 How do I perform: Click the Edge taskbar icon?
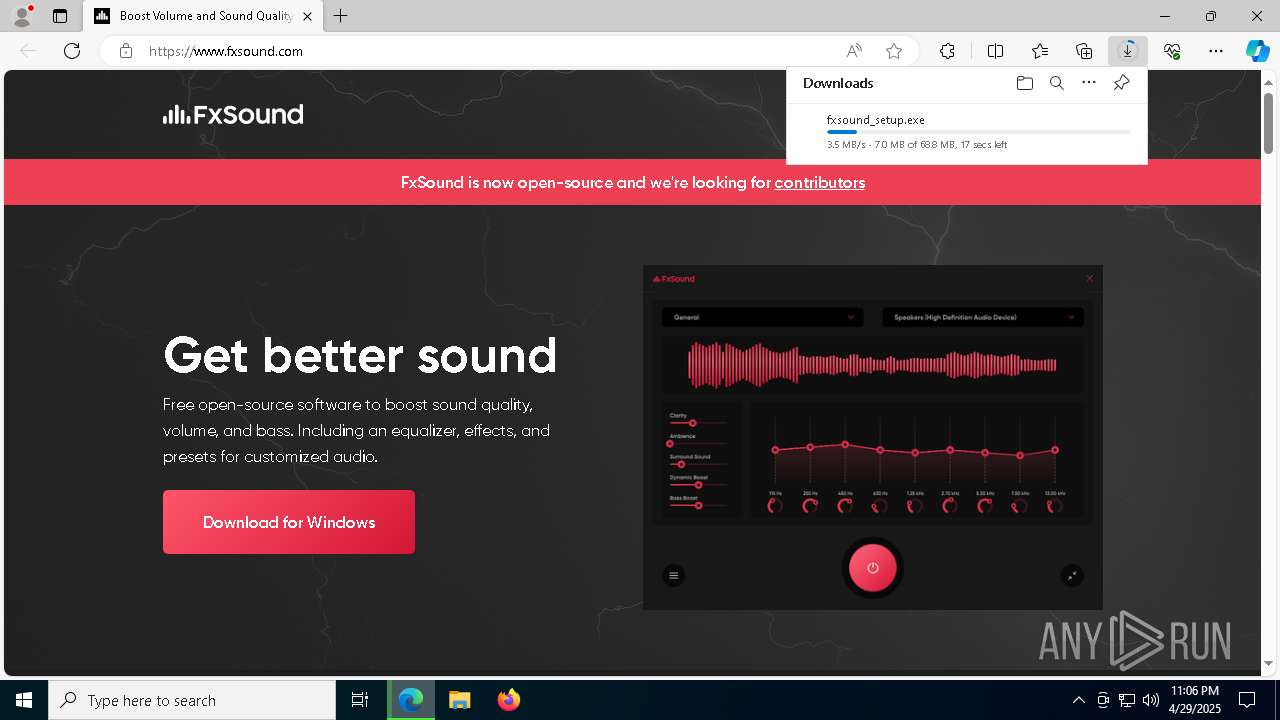pyautogui.click(x=411, y=700)
